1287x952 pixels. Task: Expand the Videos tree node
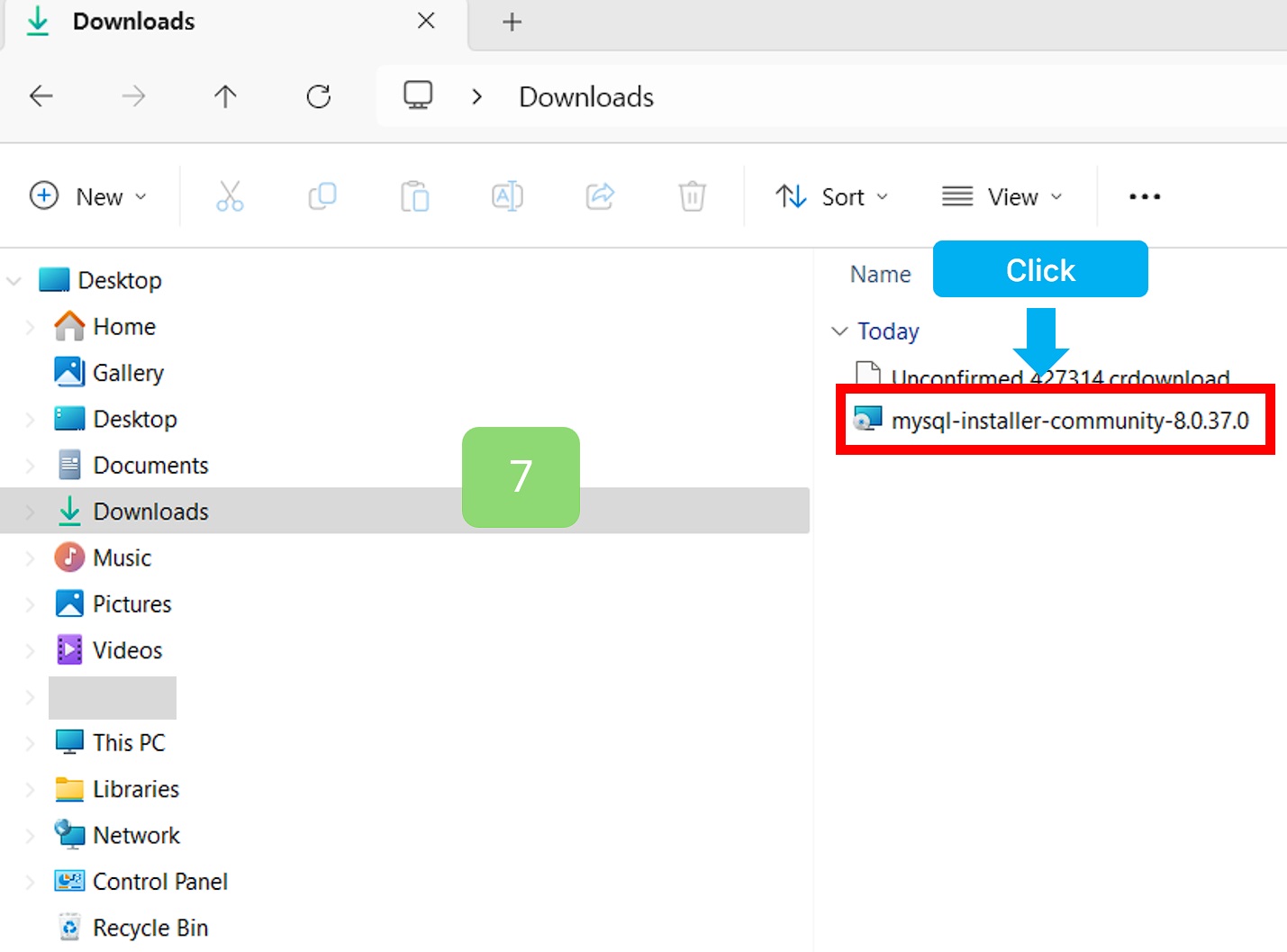pos(30,650)
